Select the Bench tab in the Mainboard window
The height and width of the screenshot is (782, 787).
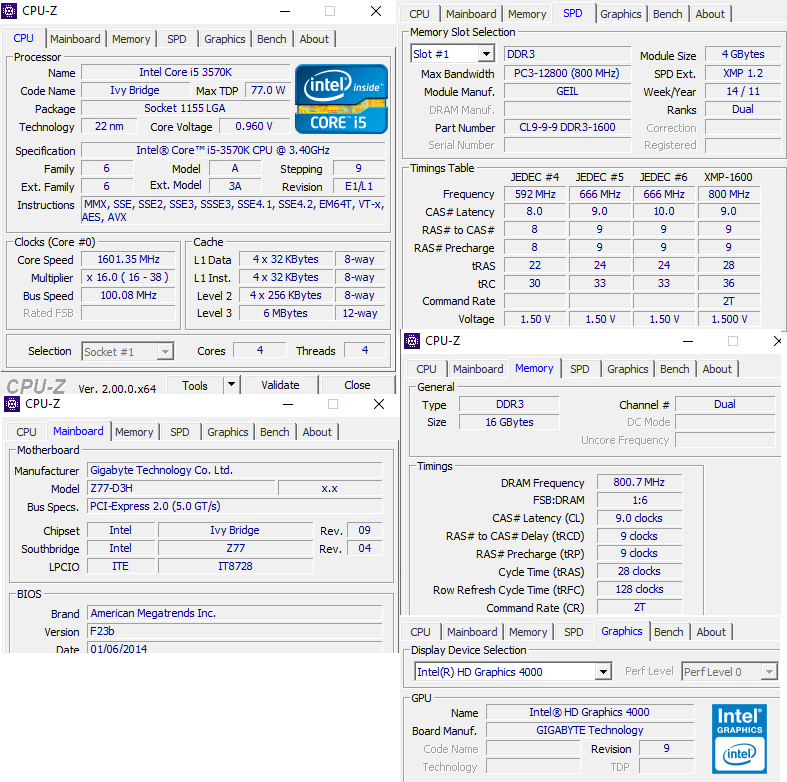click(275, 432)
